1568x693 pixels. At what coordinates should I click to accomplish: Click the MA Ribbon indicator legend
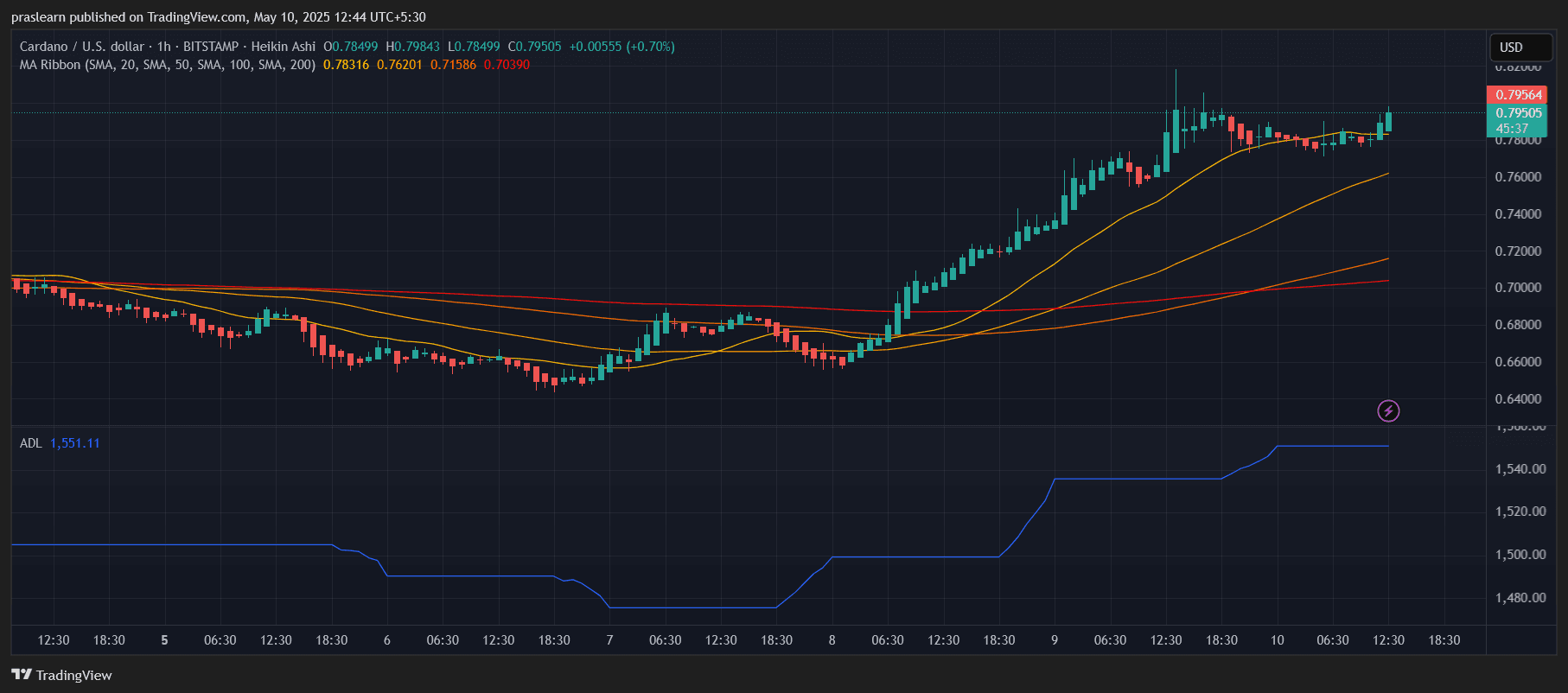[167, 65]
